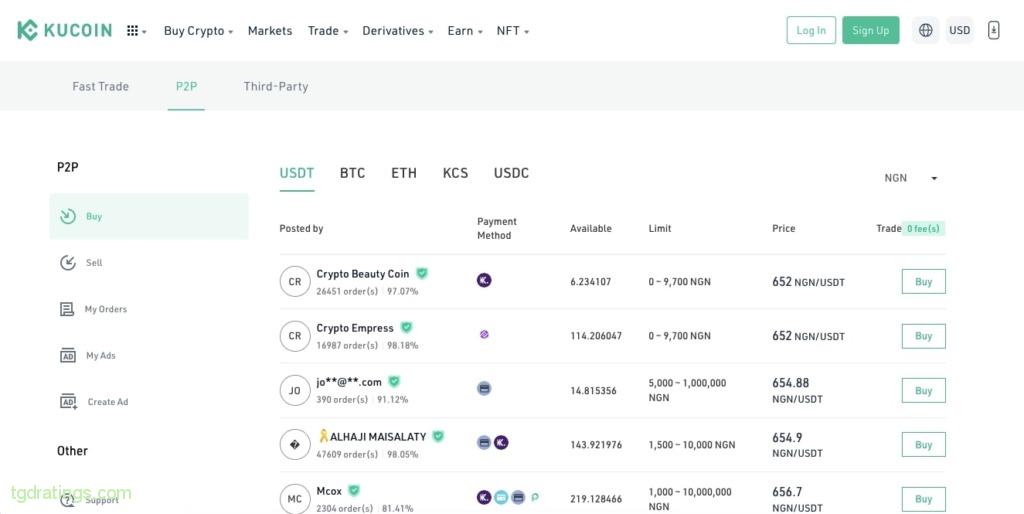Click jo**@**.com bank card payment icon
Screen dimensions: 1024x514
coord(484,389)
